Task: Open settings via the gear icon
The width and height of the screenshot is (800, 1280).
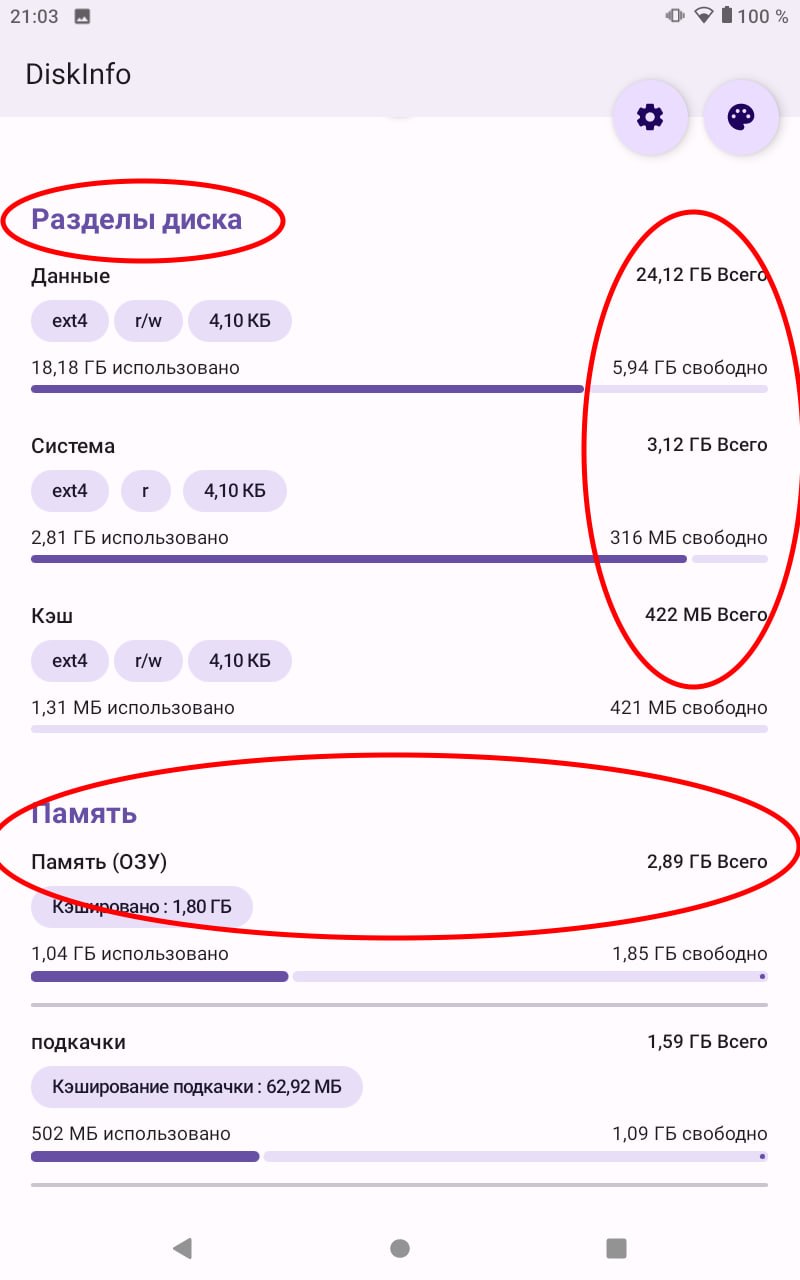Action: tap(650, 118)
